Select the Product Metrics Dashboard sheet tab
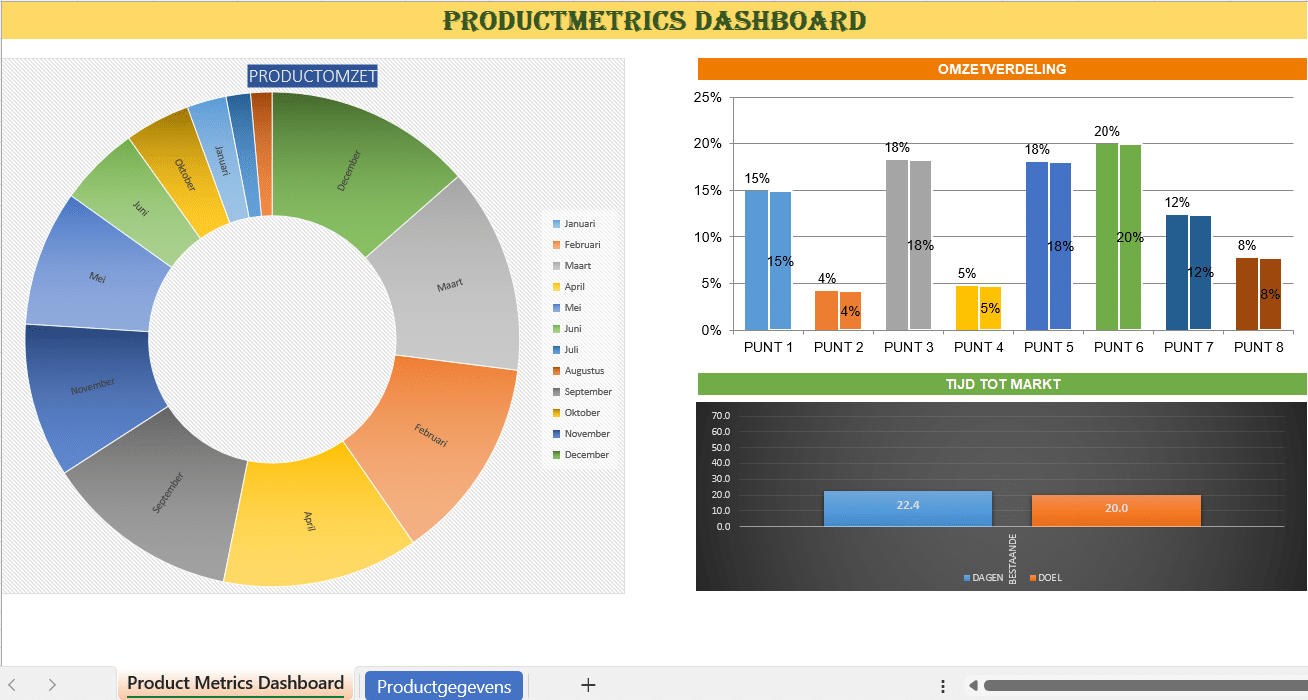The height and width of the screenshot is (700, 1308). [235, 684]
